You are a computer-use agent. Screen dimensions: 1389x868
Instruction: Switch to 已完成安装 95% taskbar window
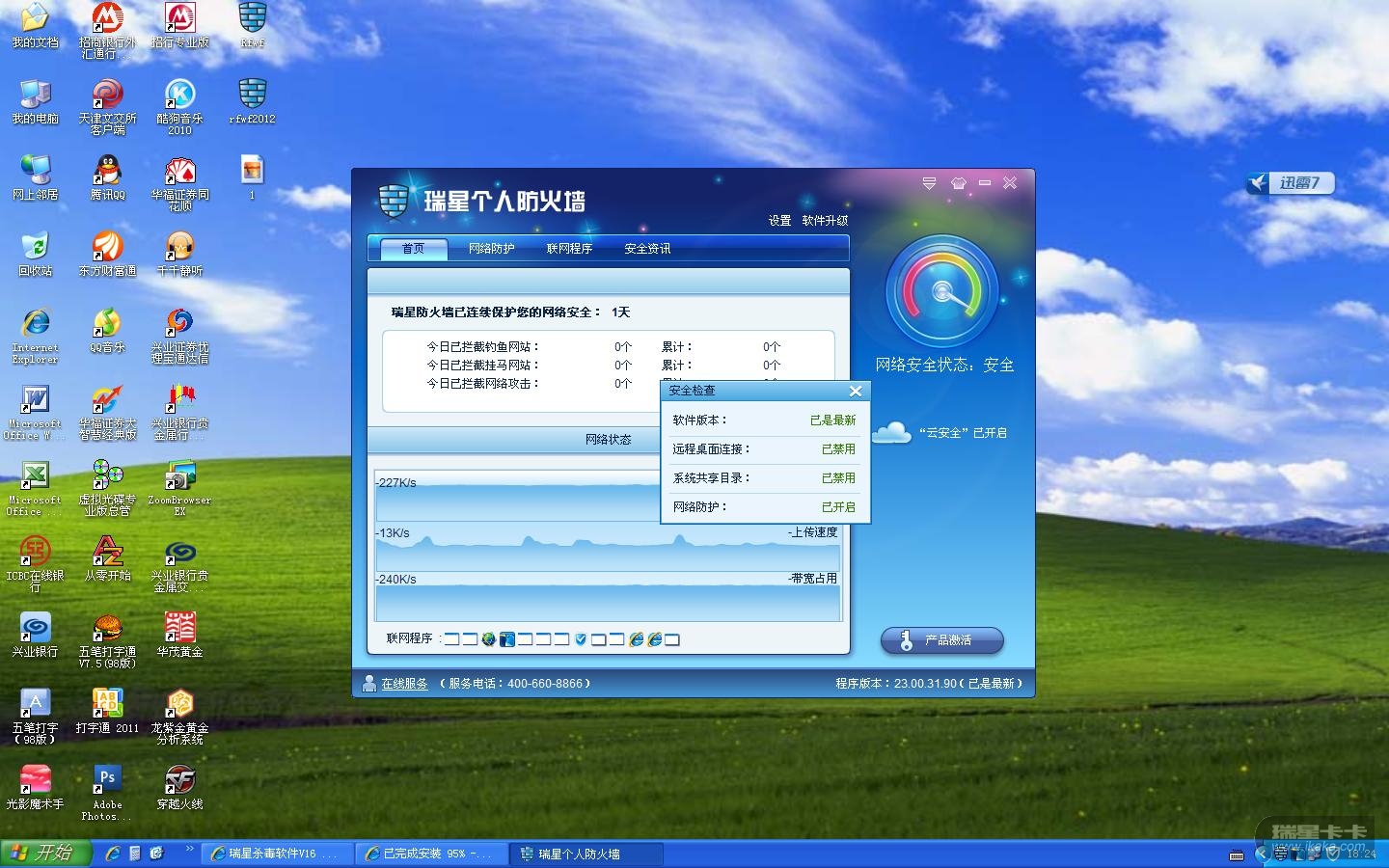pos(429,854)
